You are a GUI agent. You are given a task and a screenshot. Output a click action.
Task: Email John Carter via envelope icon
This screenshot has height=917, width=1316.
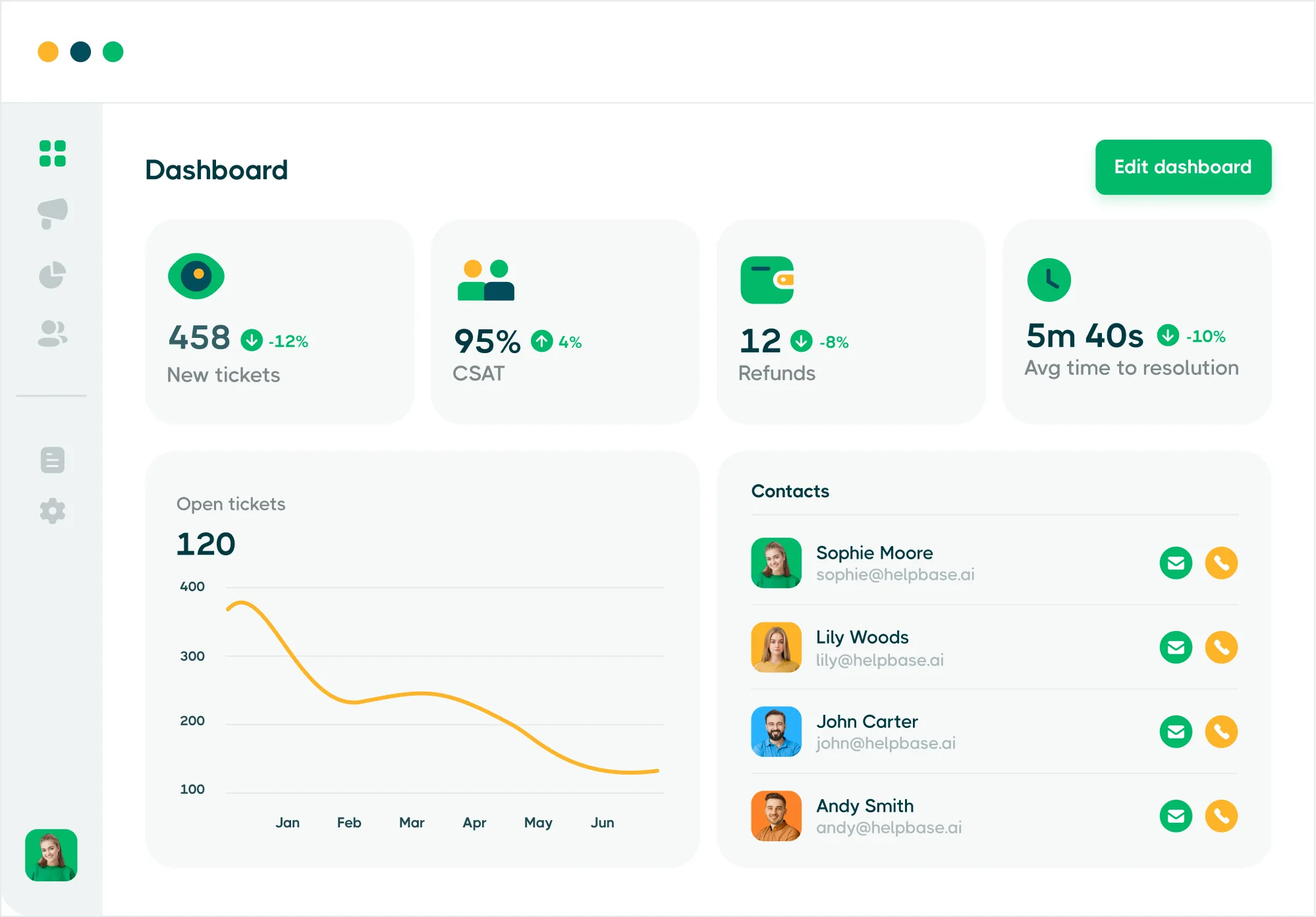tap(1176, 732)
